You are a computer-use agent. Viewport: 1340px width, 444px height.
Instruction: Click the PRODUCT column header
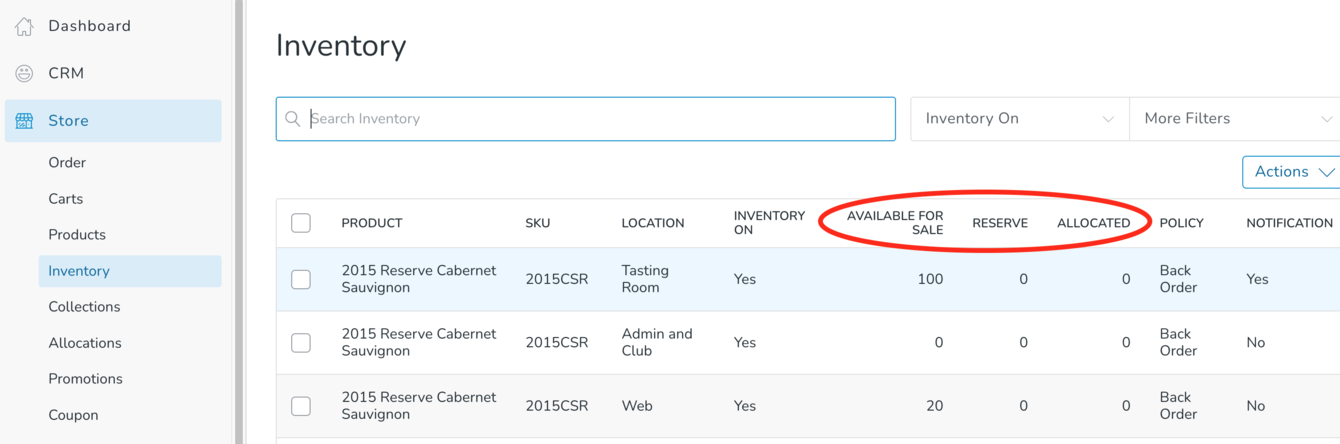[x=372, y=223]
